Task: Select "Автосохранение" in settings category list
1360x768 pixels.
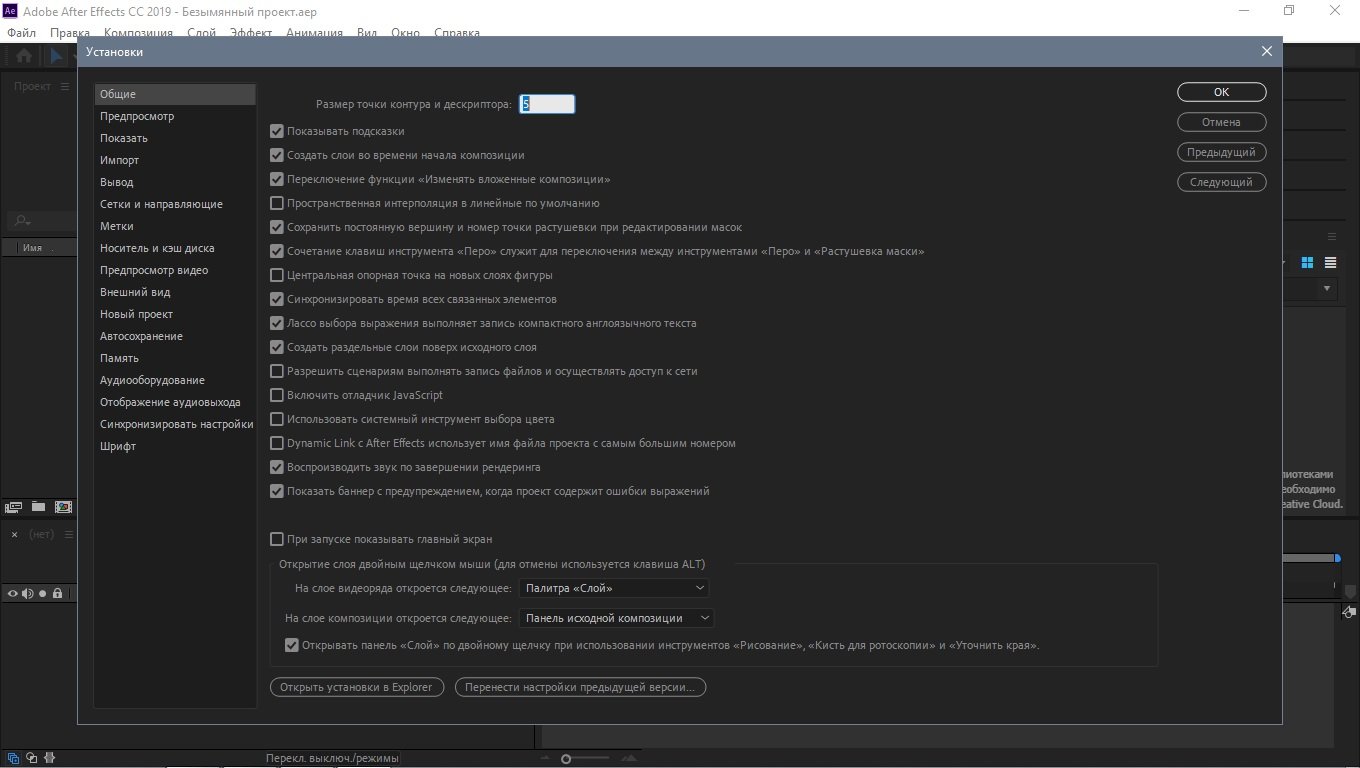Action: 141,336
